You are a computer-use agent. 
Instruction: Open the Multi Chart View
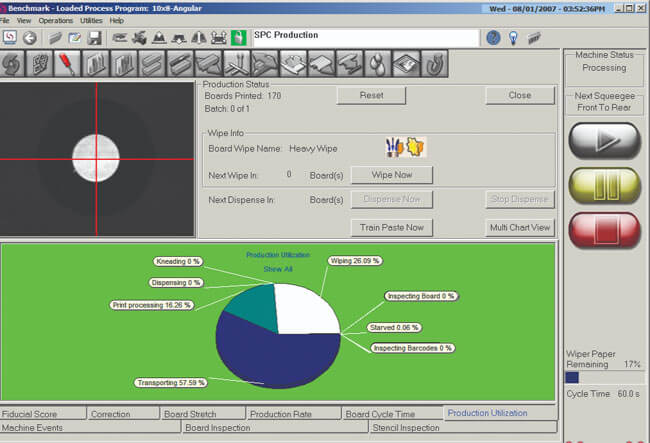520,227
